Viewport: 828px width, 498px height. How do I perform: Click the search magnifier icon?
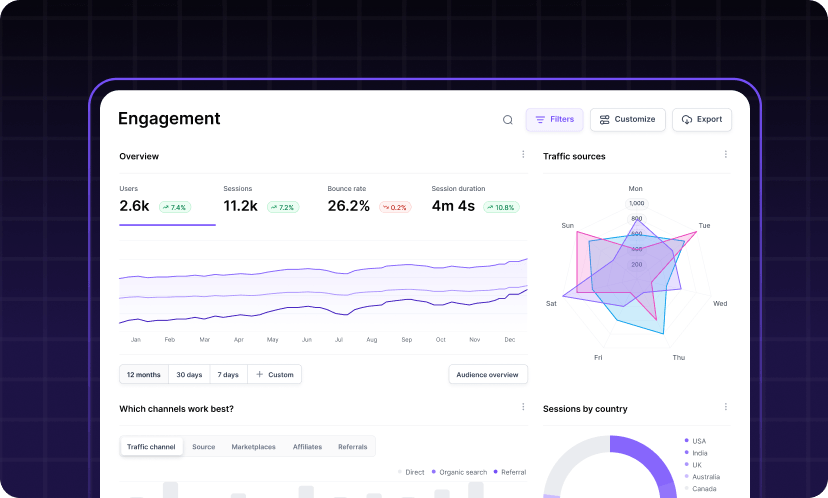(x=507, y=120)
